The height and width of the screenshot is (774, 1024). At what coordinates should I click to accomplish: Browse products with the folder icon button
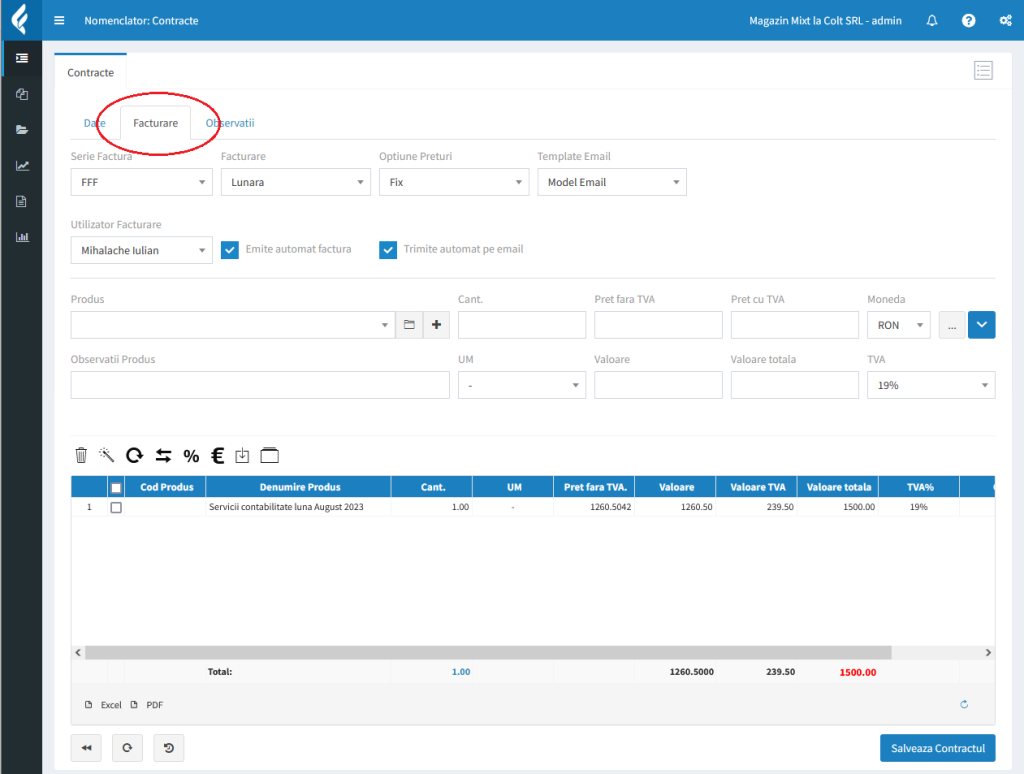click(409, 325)
